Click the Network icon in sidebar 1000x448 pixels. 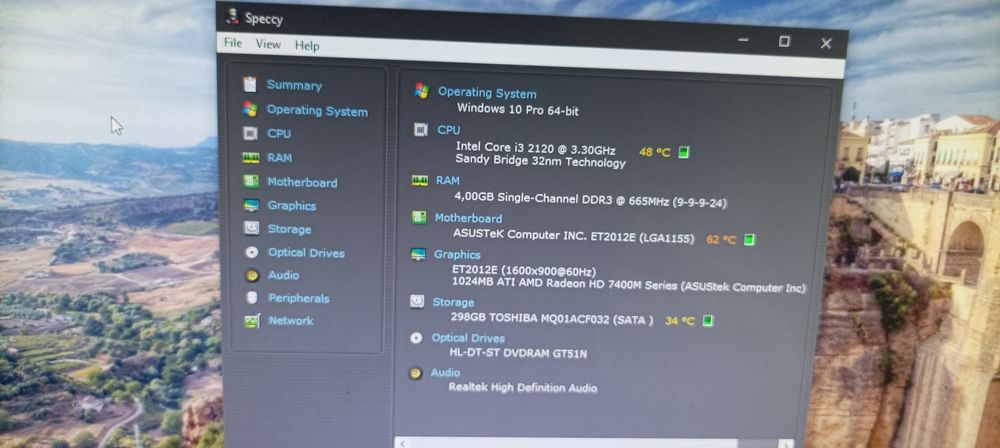click(253, 320)
